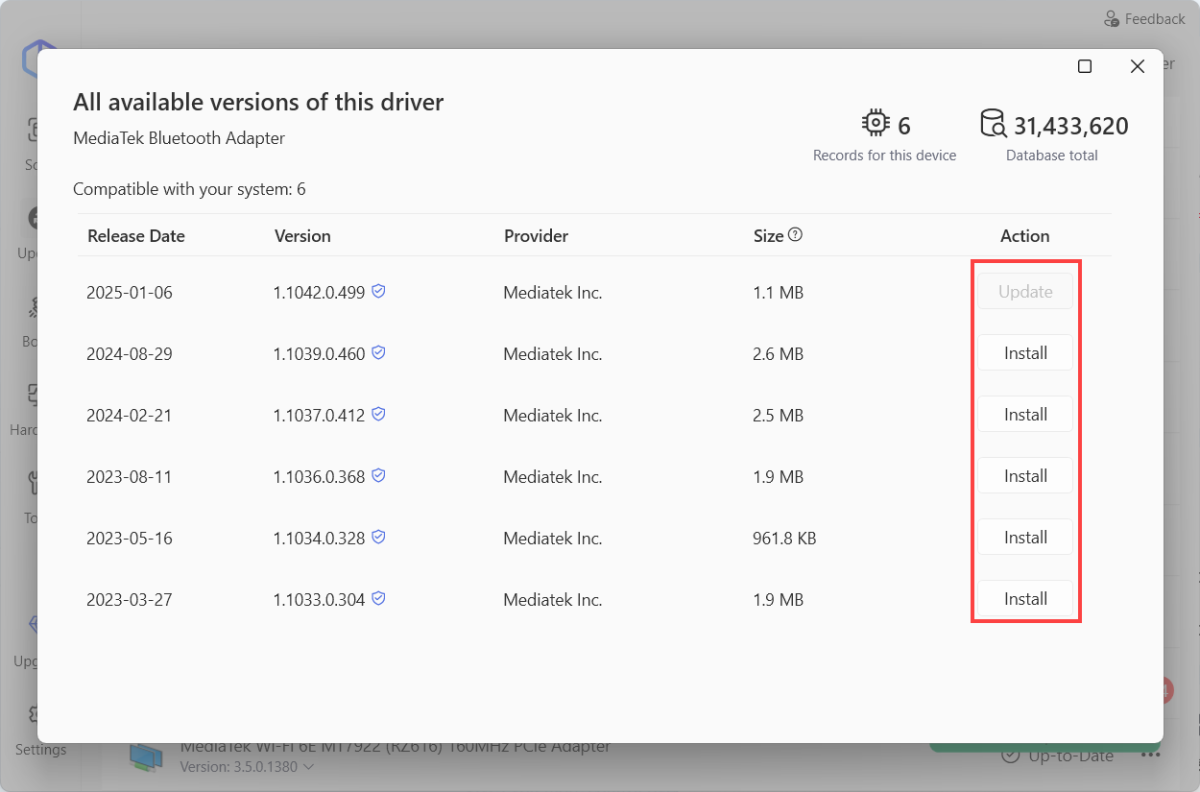
Task: Click the Wi-Fi adapter device icon in main window
Action: [147, 756]
